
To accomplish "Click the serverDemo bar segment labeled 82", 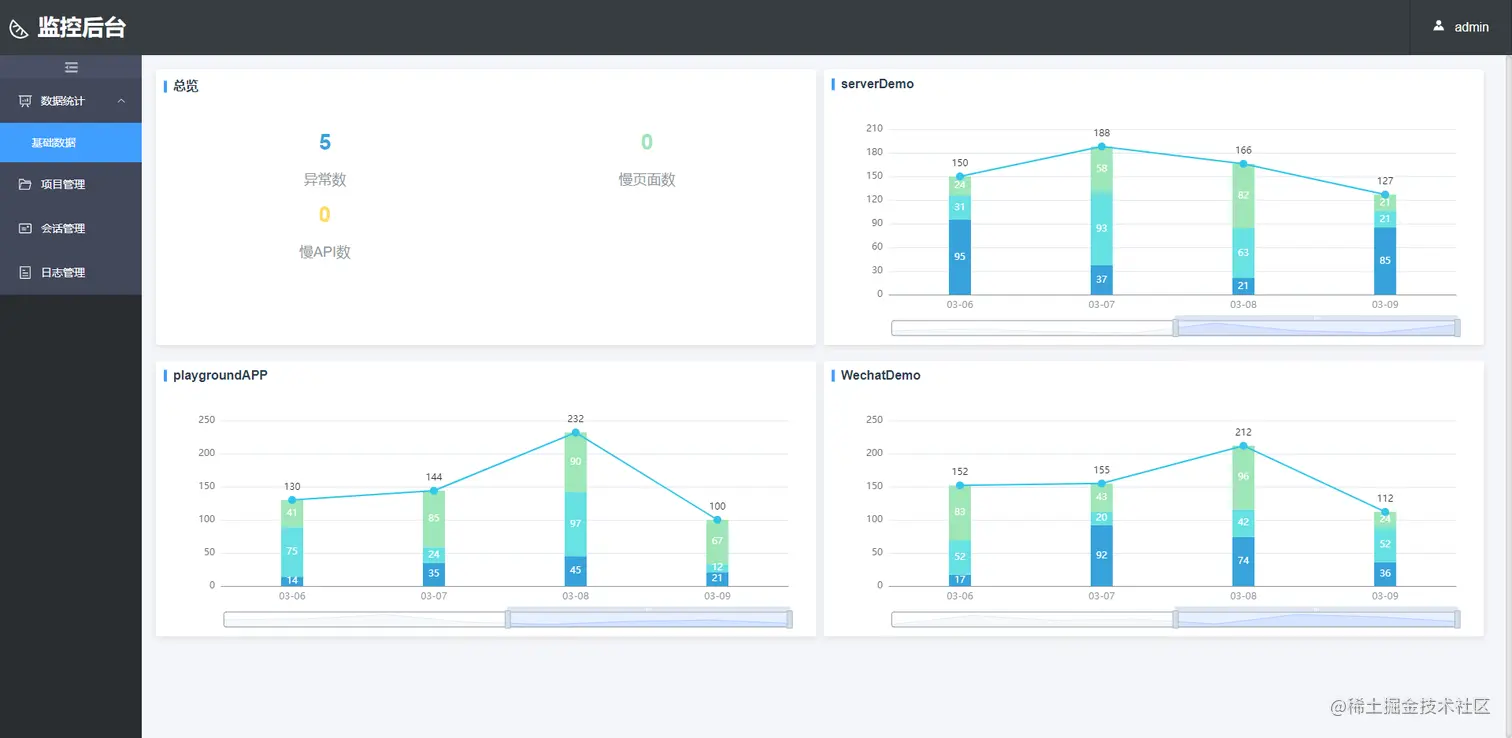I will pyautogui.click(x=1244, y=196).
